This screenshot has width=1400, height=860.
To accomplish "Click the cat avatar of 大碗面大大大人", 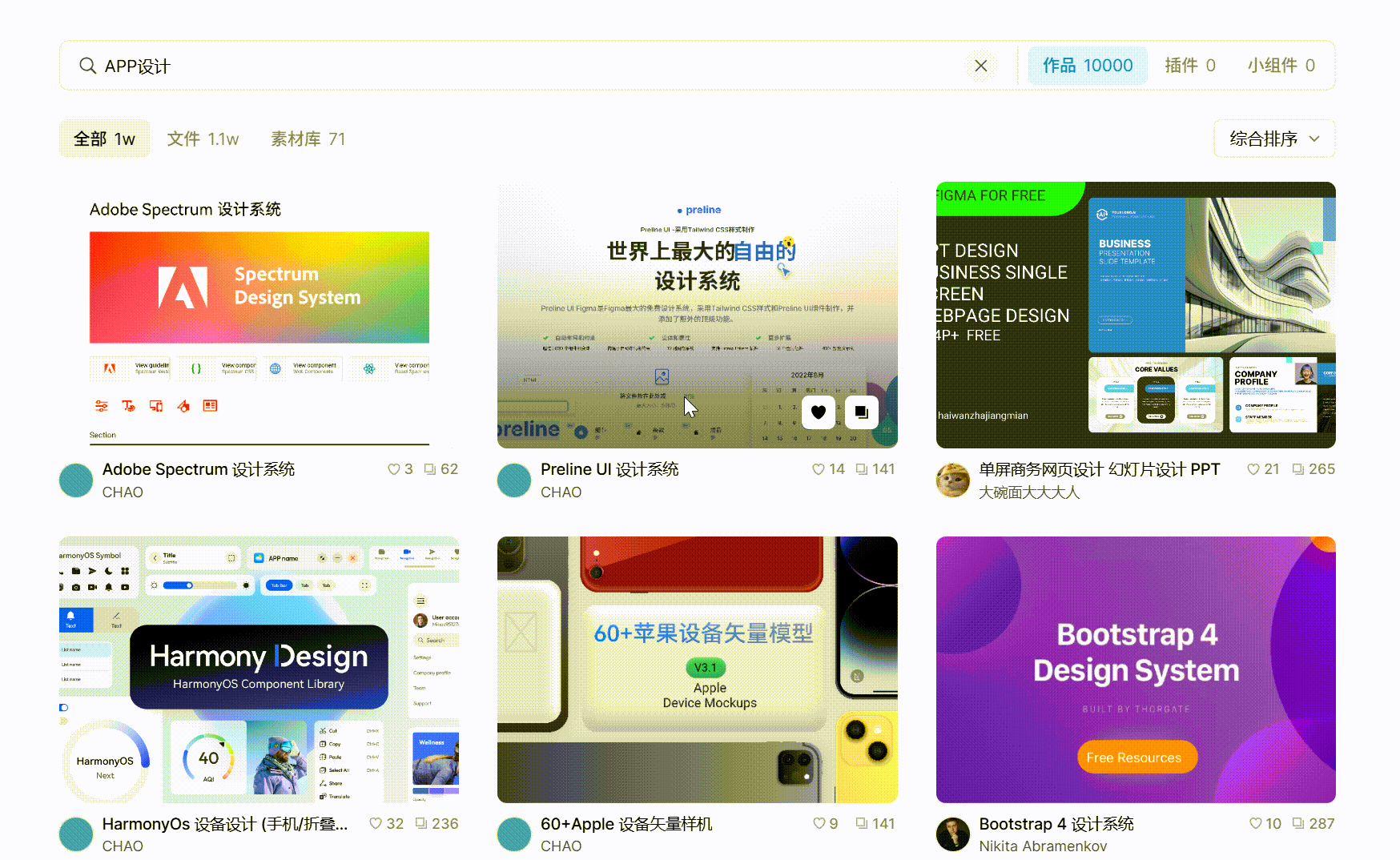I will point(953,480).
